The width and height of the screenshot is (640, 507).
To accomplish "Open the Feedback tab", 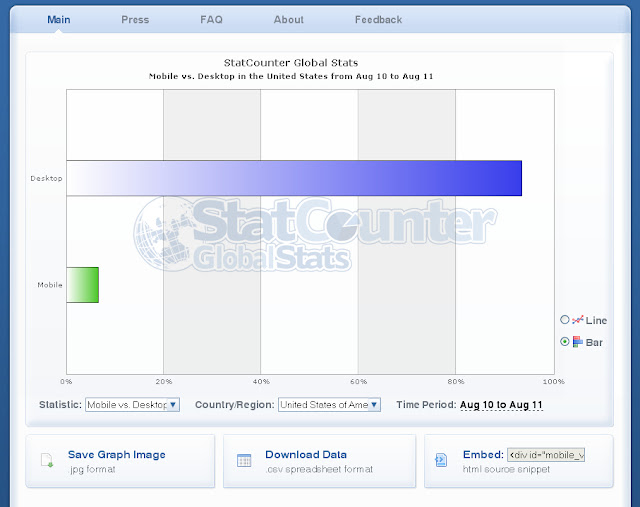I will (x=378, y=20).
